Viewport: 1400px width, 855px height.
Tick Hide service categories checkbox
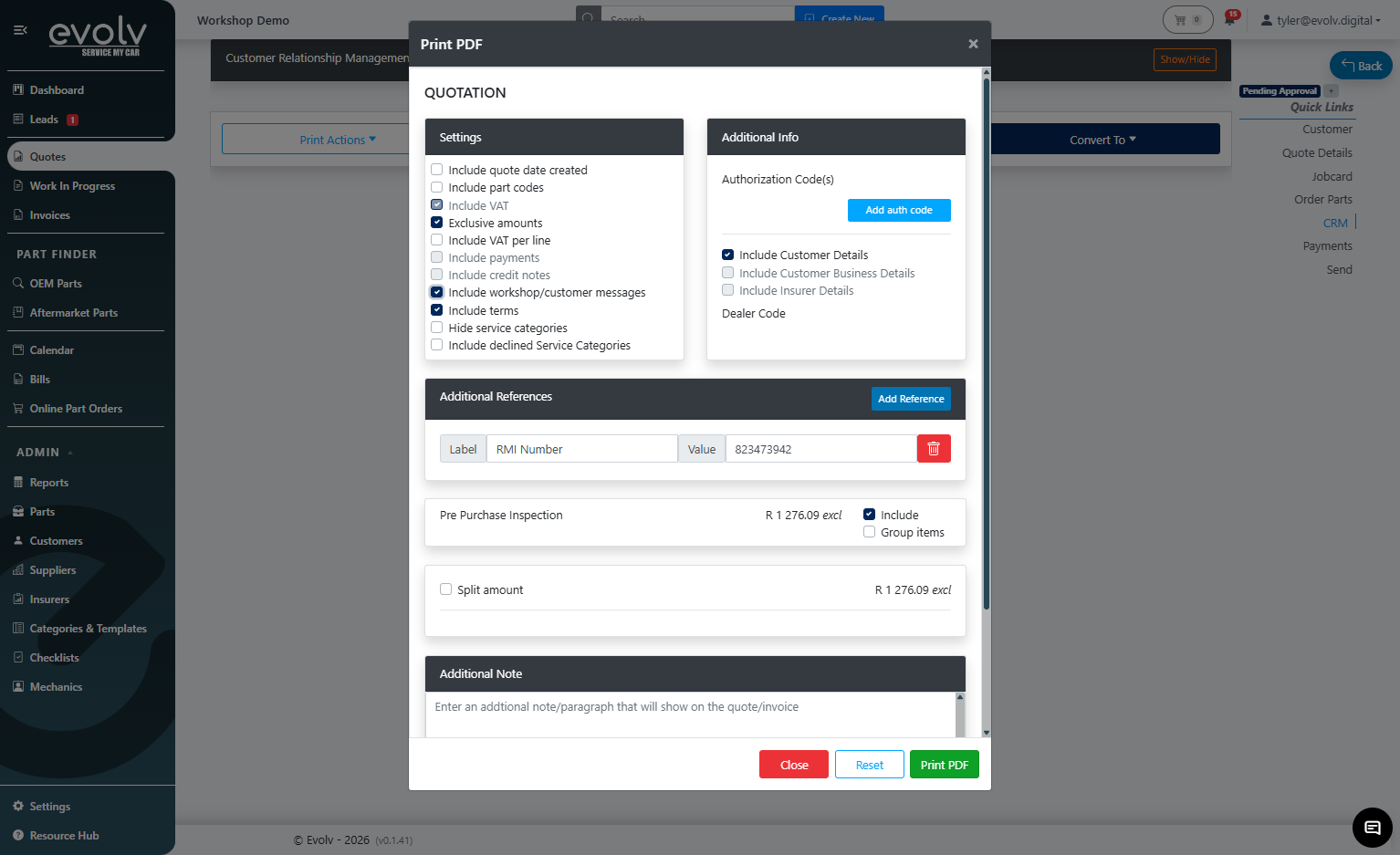[x=437, y=328]
